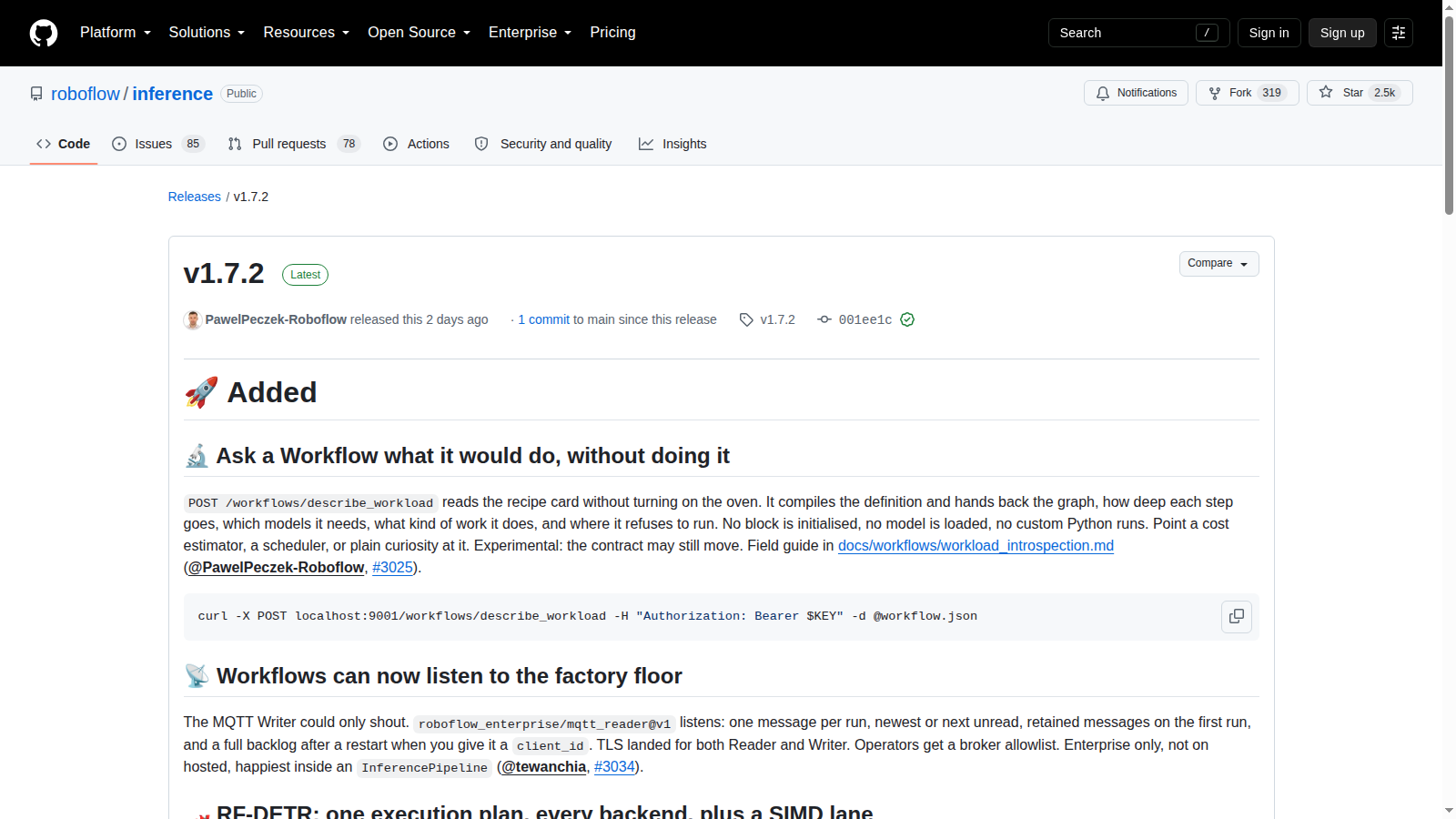
Task: Open docs/workflows/workload_introspection.md link
Action: 976,546
